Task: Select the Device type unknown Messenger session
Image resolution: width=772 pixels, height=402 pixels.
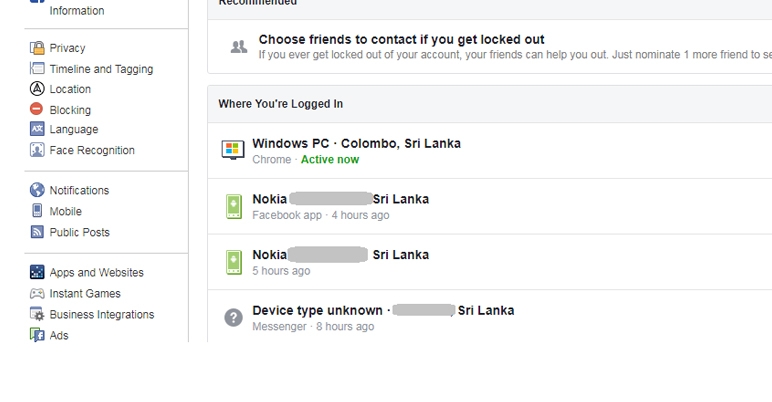Action: [490, 317]
